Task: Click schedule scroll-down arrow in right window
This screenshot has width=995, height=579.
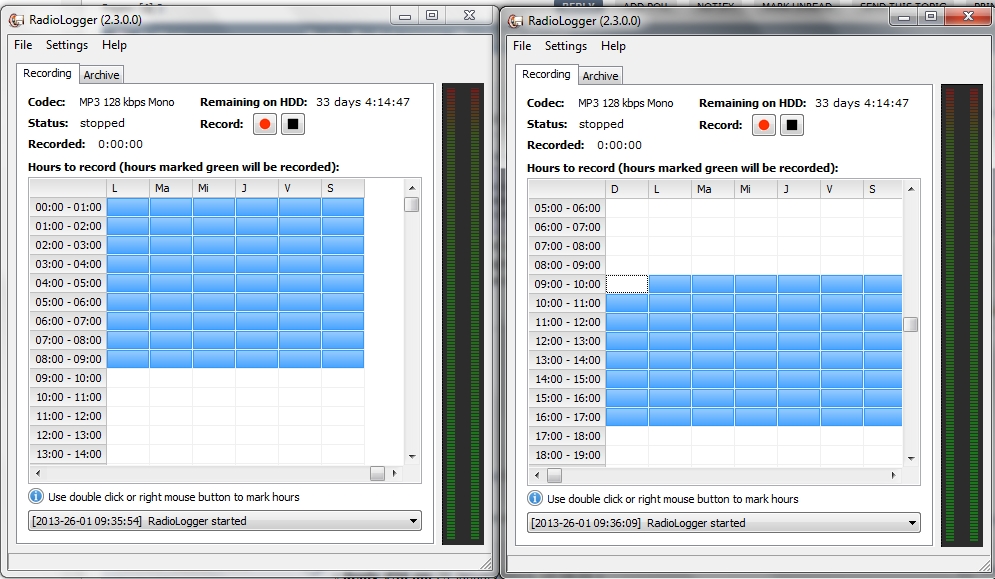Action: (911, 458)
